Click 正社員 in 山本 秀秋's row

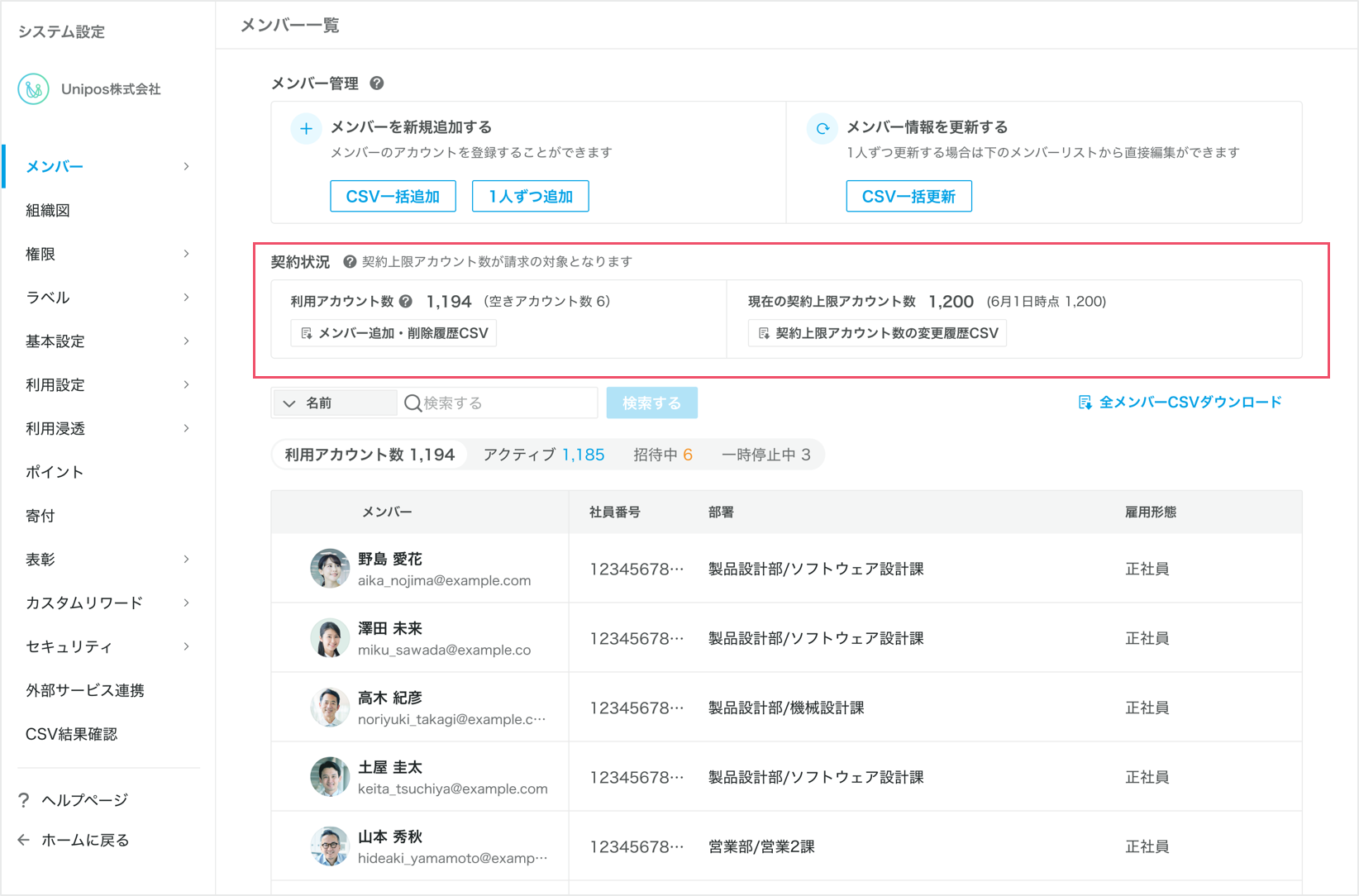pyautogui.click(x=1147, y=846)
